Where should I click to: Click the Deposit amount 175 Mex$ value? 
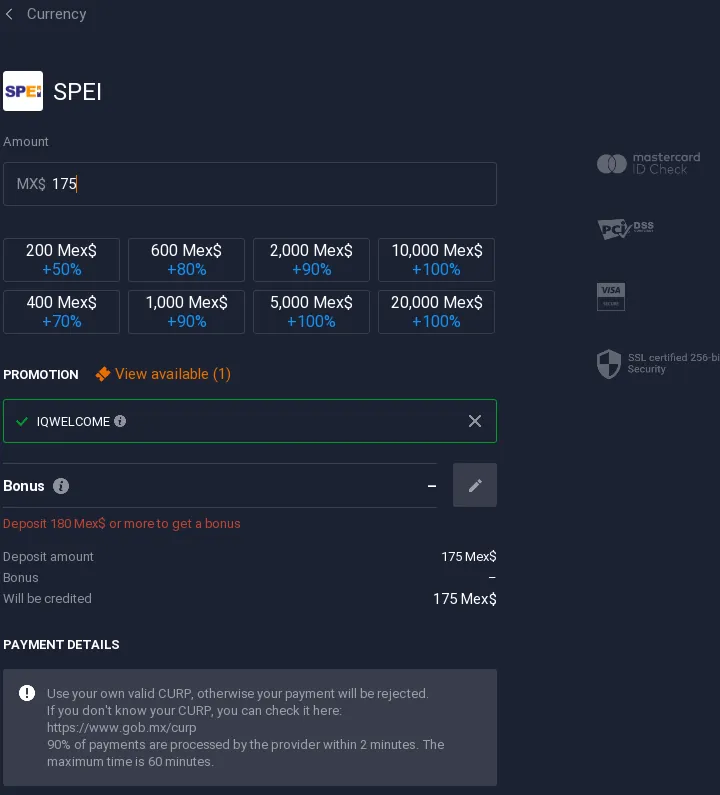pyautogui.click(x=469, y=557)
